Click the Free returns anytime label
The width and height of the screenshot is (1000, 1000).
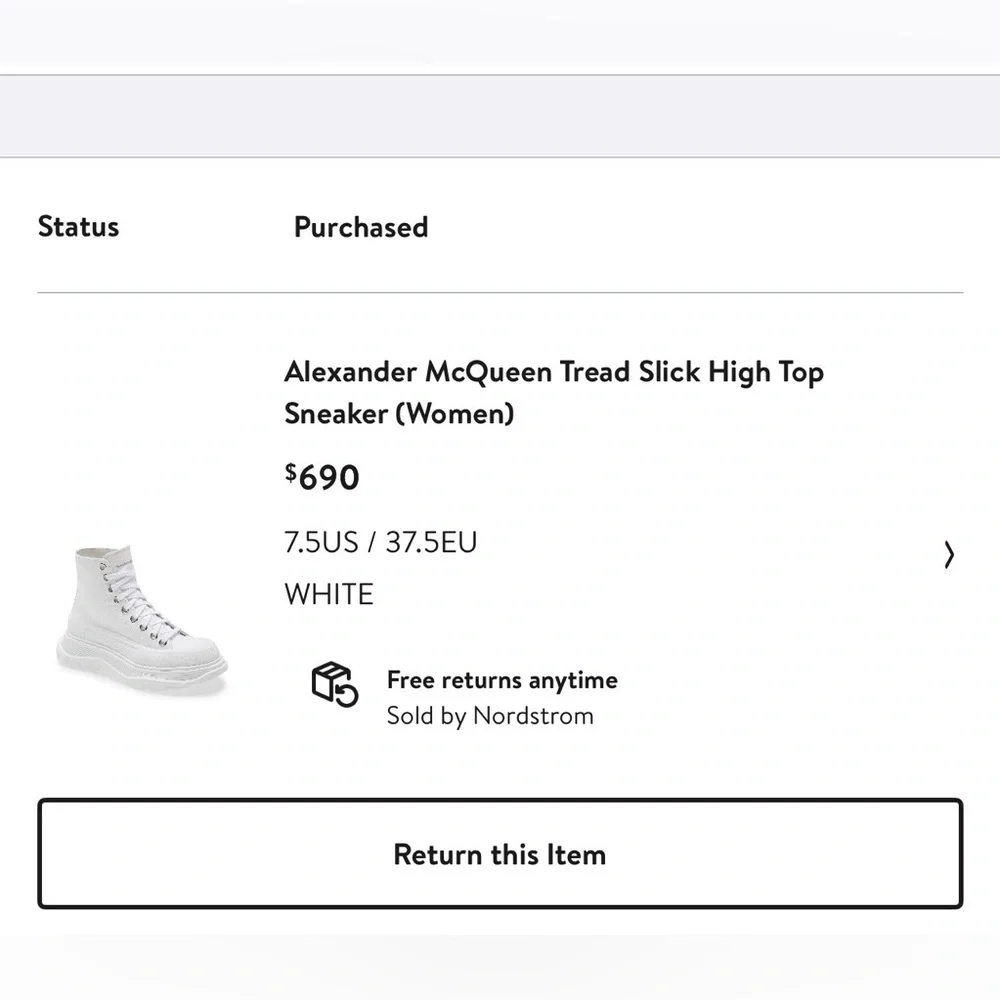point(502,680)
